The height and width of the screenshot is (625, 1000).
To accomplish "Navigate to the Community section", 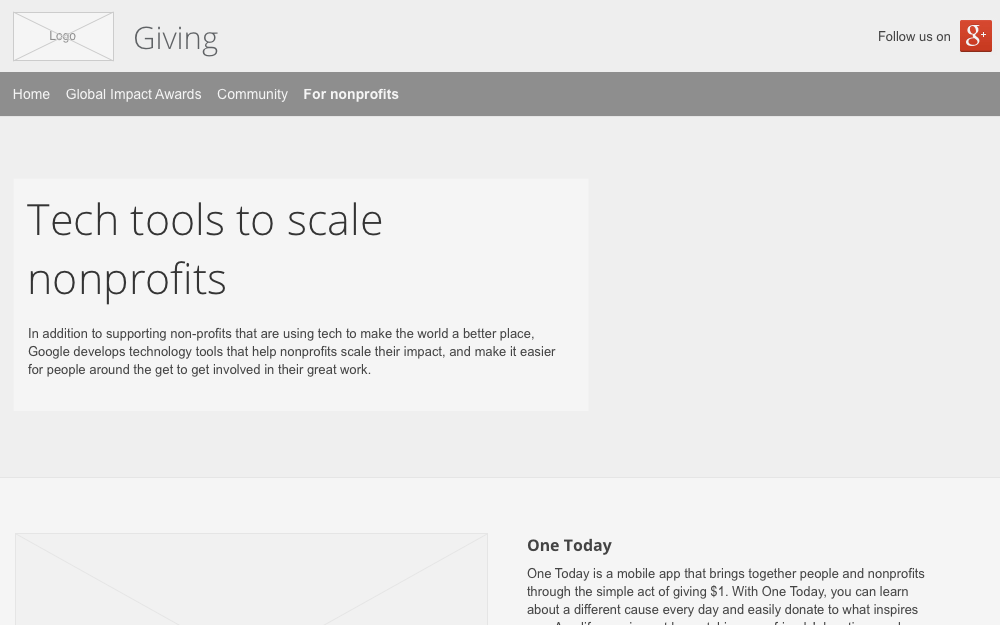I will [252, 94].
